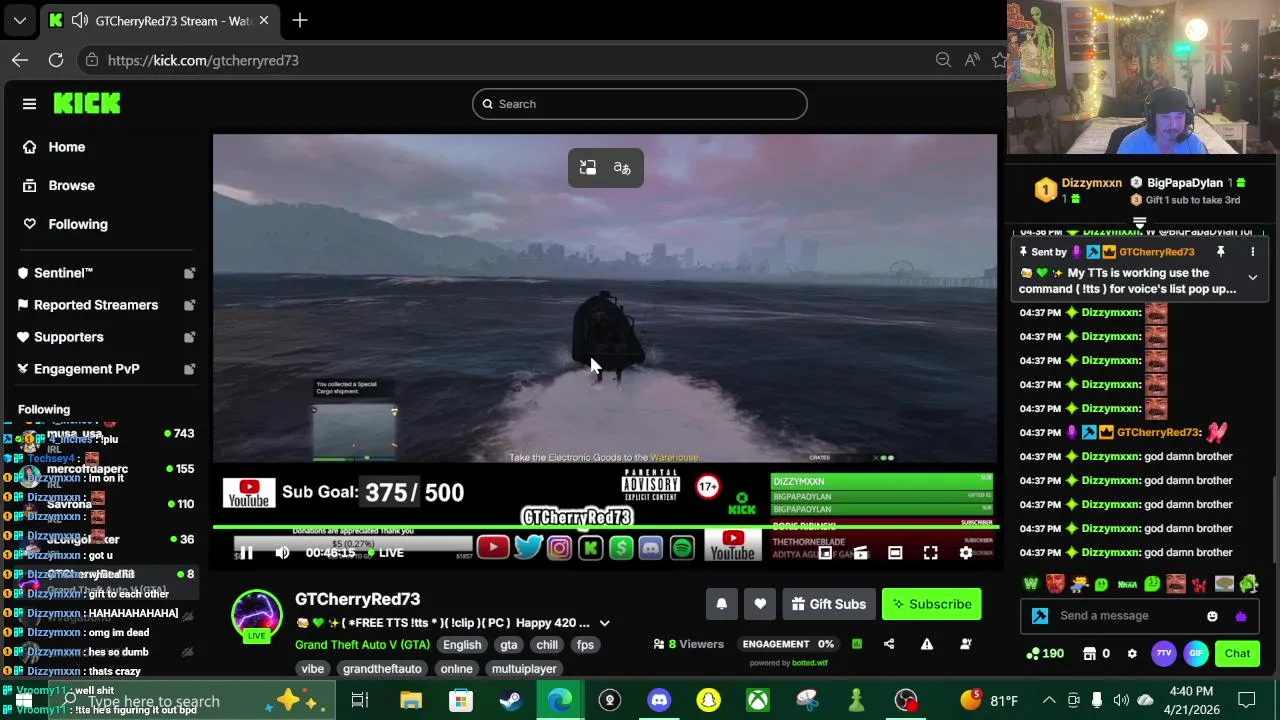Open Following in sidebar
This screenshot has width=1280, height=720.
pyautogui.click(x=77, y=224)
